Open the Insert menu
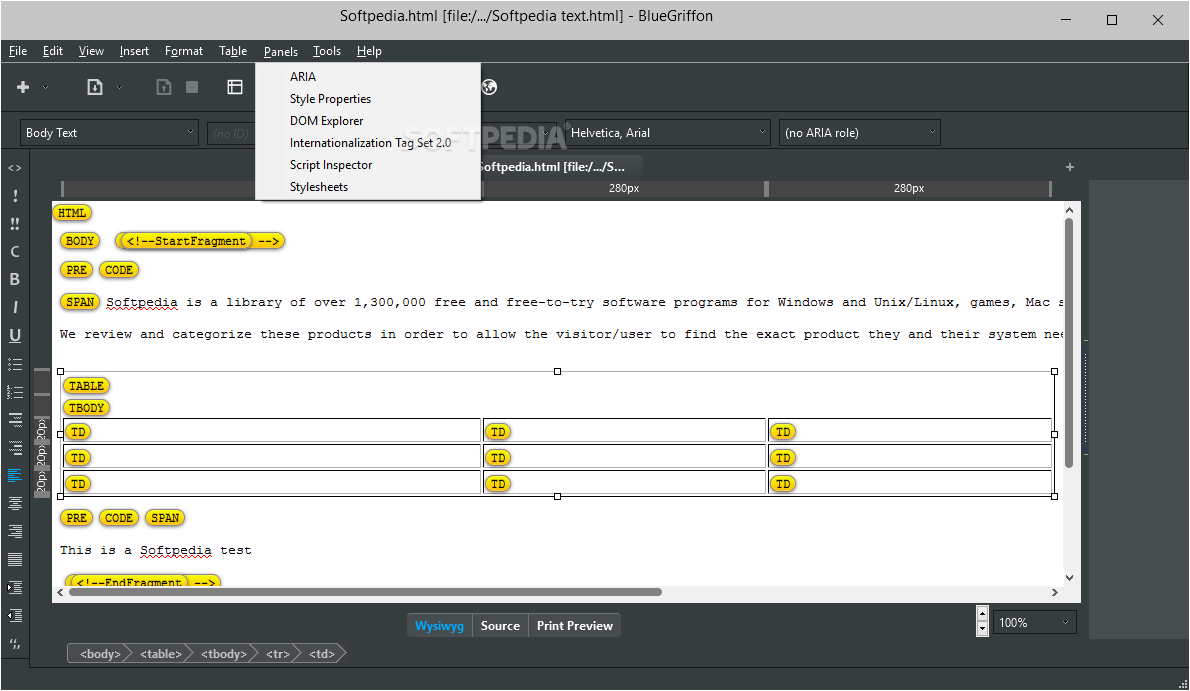1190x691 pixels. click(x=134, y=51)
